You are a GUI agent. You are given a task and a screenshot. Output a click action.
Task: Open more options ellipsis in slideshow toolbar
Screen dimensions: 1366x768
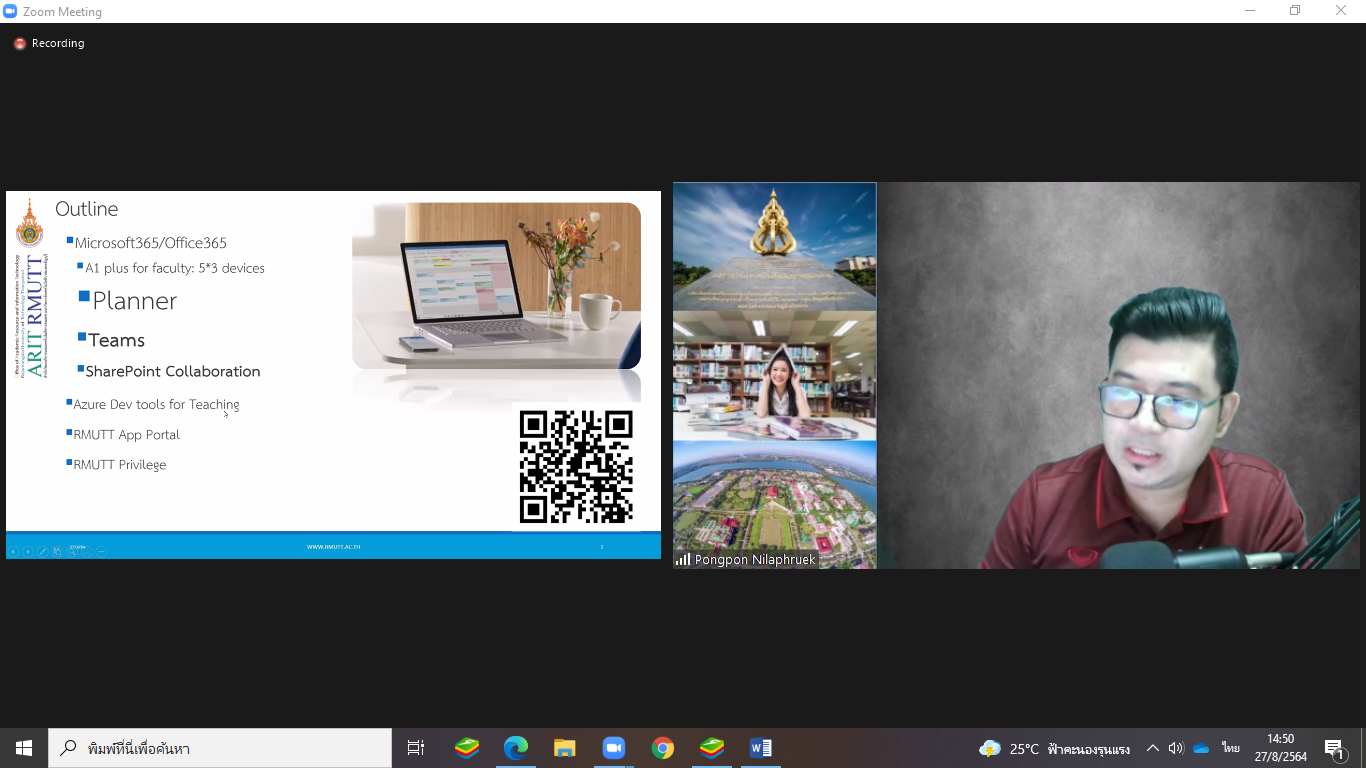(101, 551)
